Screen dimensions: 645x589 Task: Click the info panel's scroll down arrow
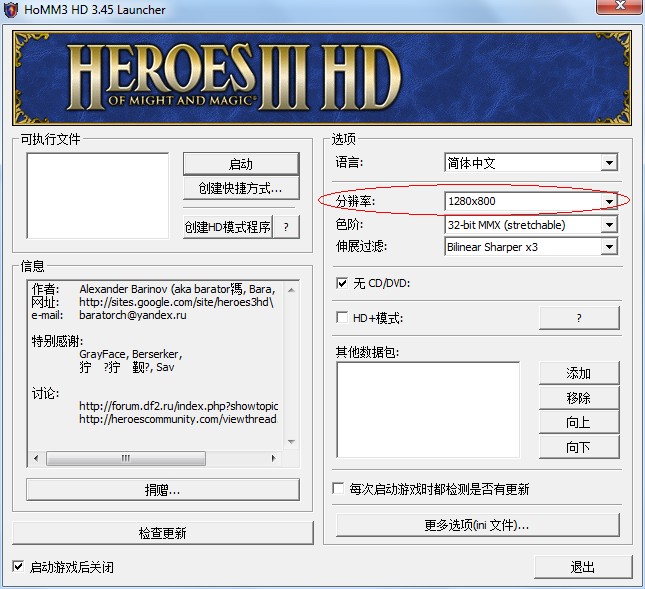pyautogui.click(x=291, y=442)
